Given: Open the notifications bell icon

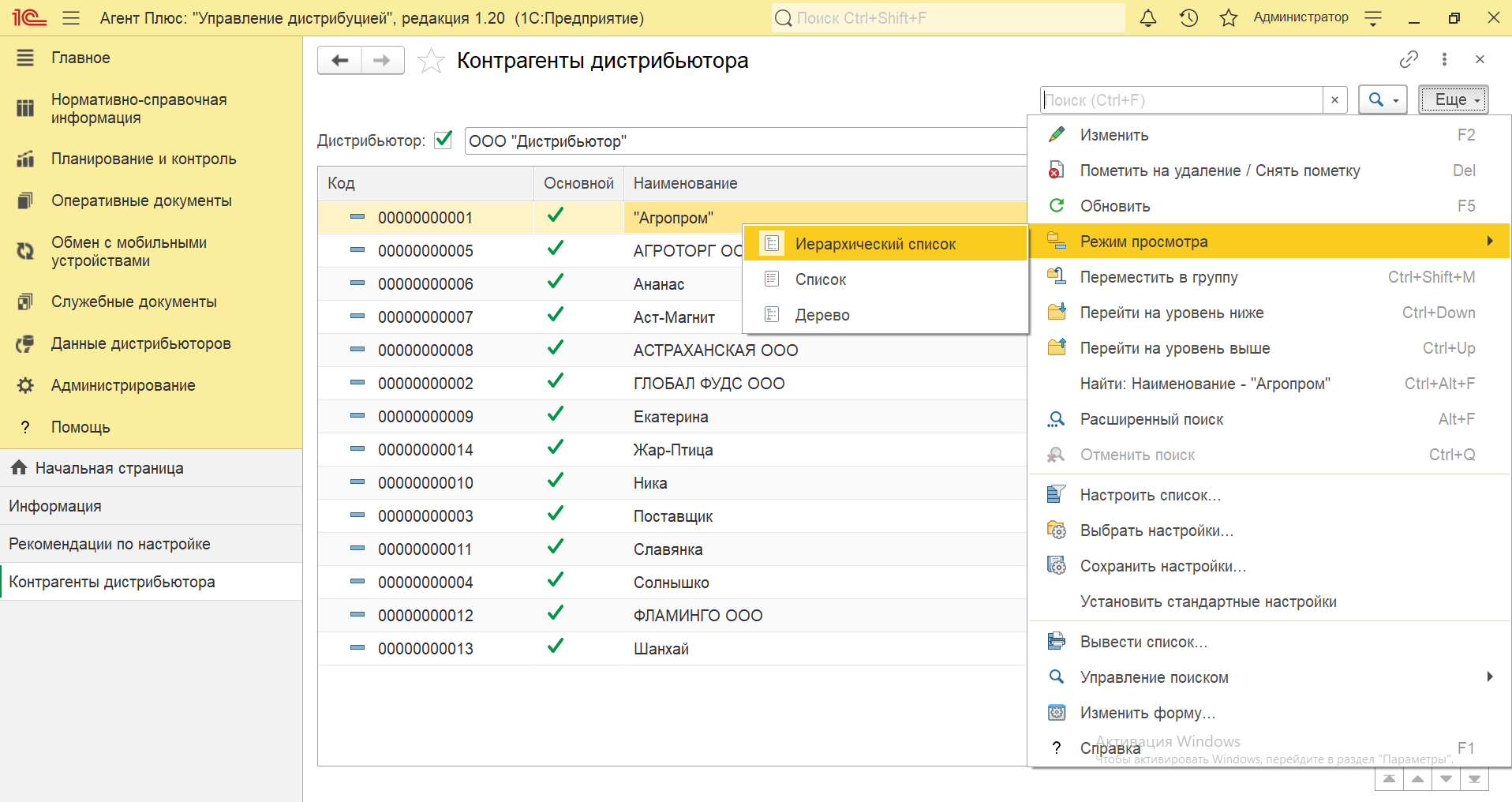Looking at the screenshot, I should point(1148,17).
